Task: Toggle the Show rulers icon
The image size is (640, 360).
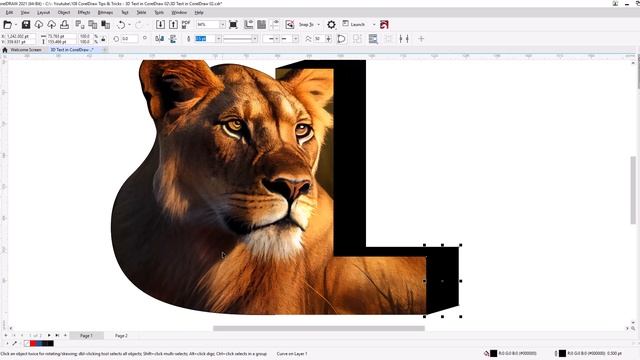Action: [x=249, y=25]
